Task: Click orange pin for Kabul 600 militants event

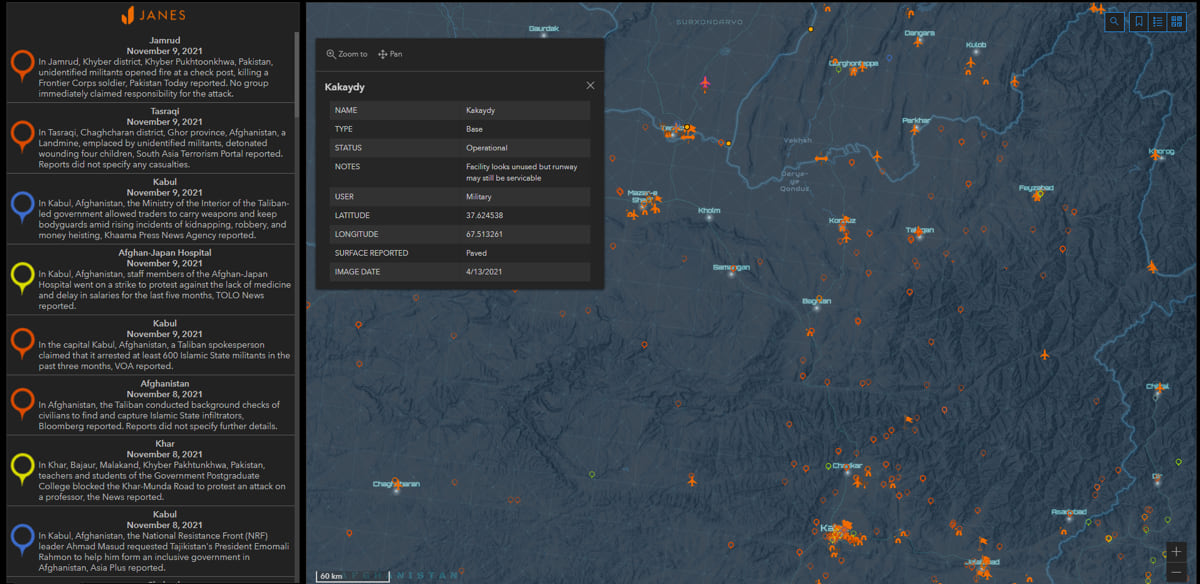Action: [22, 344]
